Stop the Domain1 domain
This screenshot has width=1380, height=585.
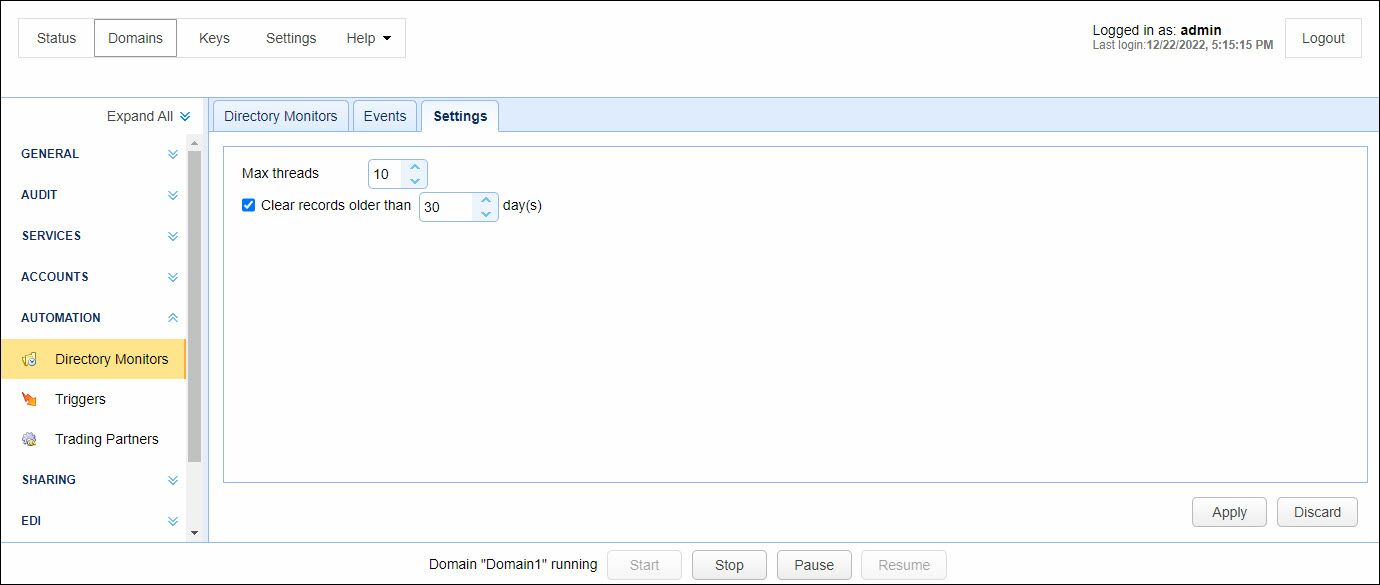click(x=729, y=565)
